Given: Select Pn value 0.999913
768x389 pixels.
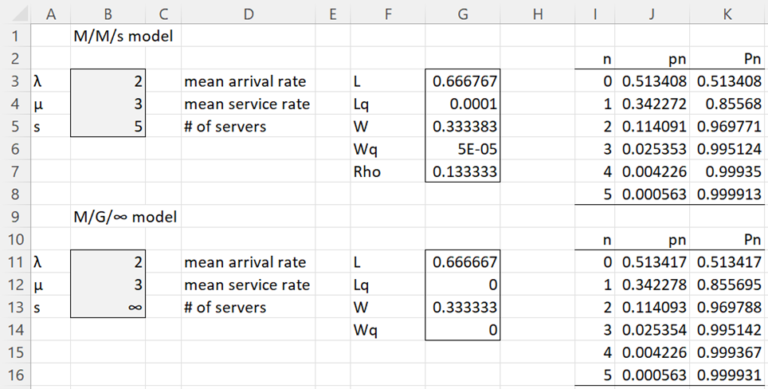Looking at the screenshot, I should click(x=727, y=194).
